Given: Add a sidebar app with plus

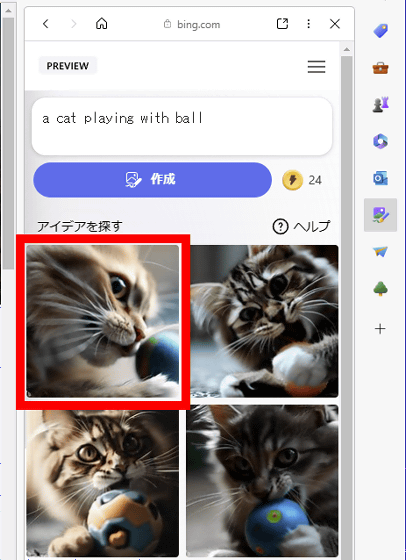Looking at the screenshot, I should (381, 329).
